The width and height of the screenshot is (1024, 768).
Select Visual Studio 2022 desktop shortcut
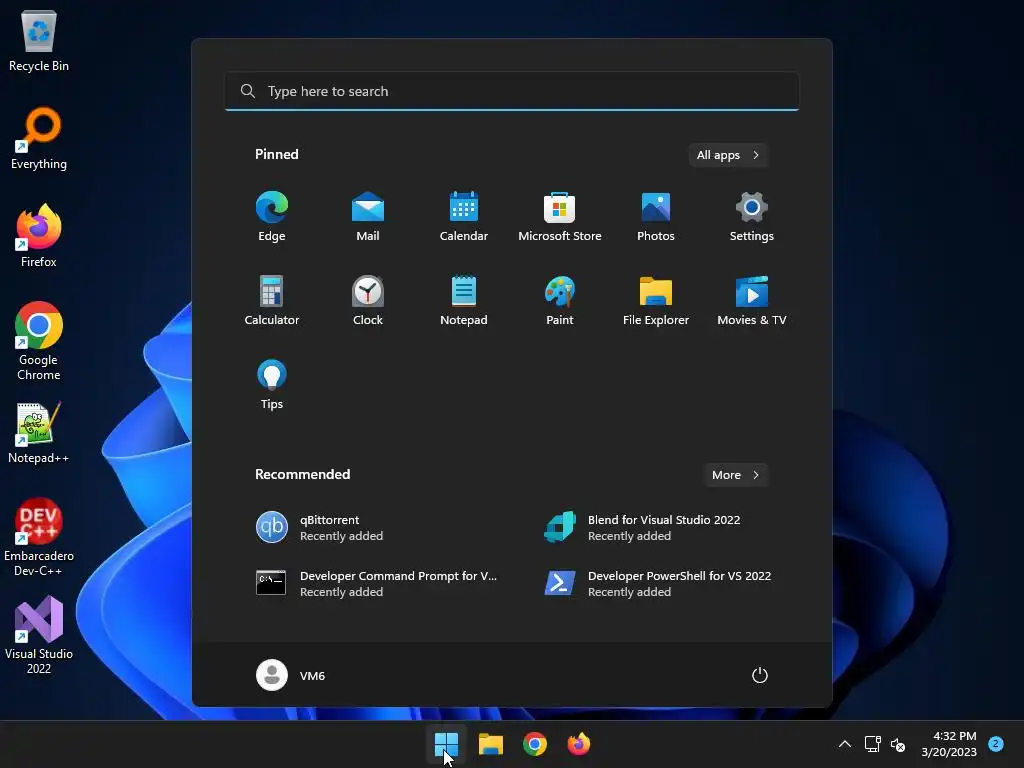(x=39, y=635)
